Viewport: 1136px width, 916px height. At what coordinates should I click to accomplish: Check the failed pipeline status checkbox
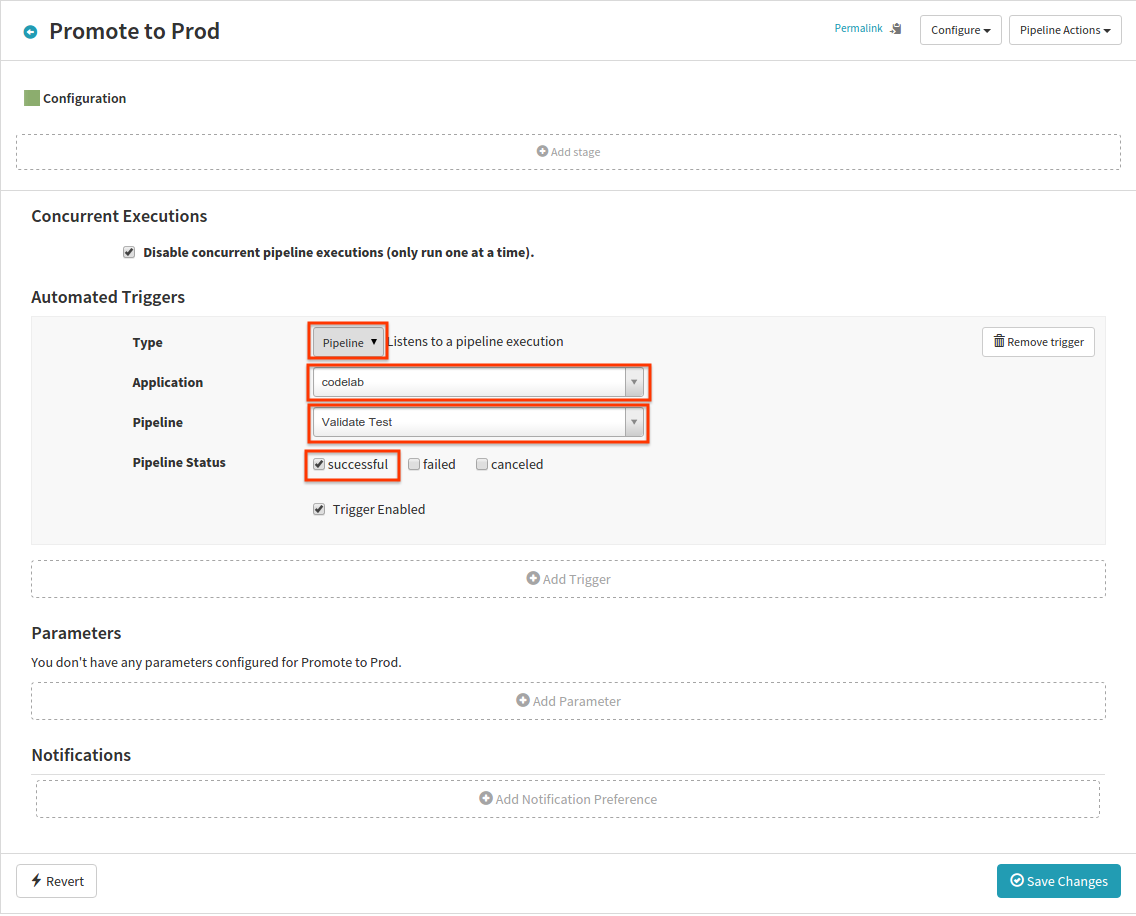click(x=414, y=464)
